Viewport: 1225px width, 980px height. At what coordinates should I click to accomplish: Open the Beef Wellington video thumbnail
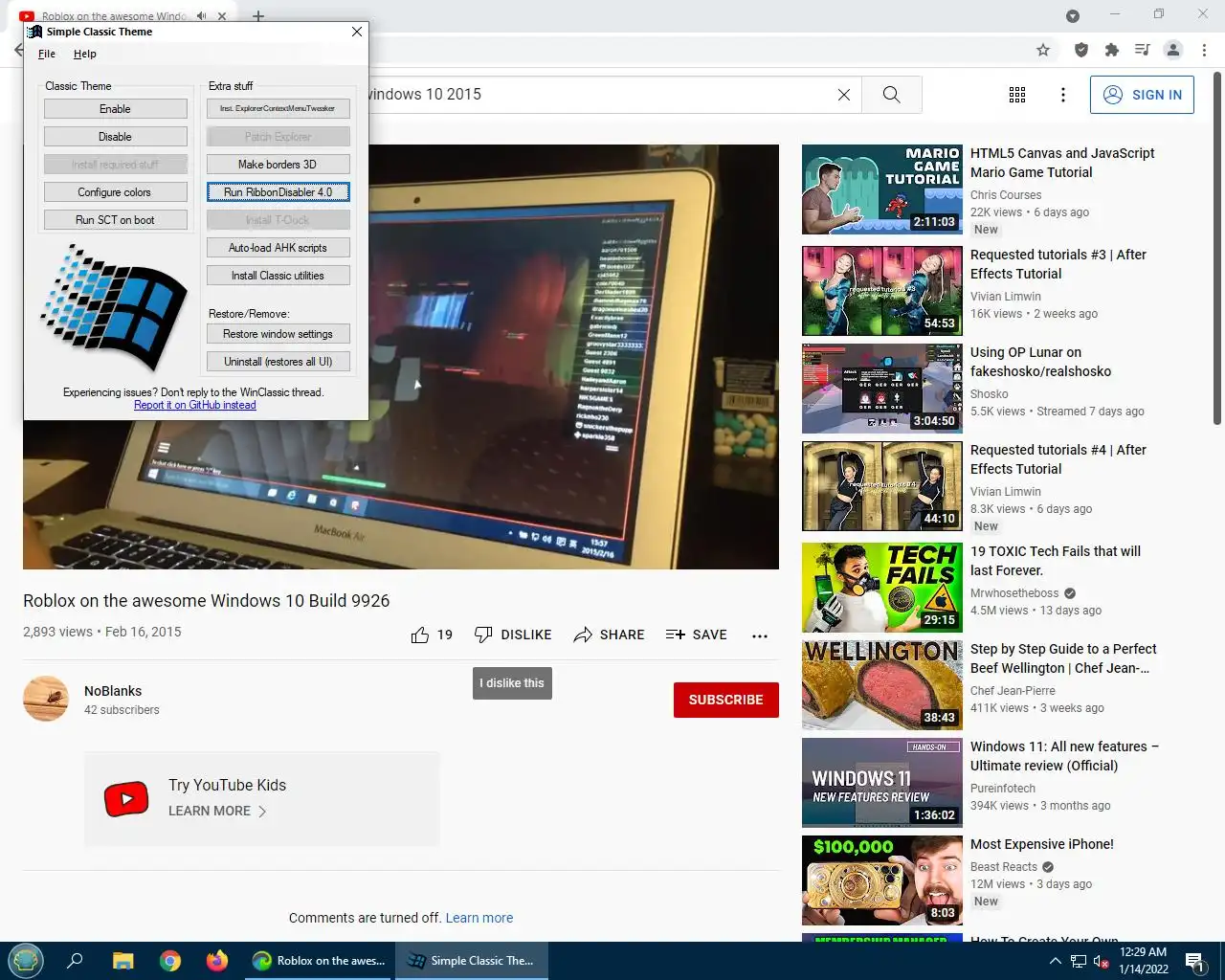point(882,685)
